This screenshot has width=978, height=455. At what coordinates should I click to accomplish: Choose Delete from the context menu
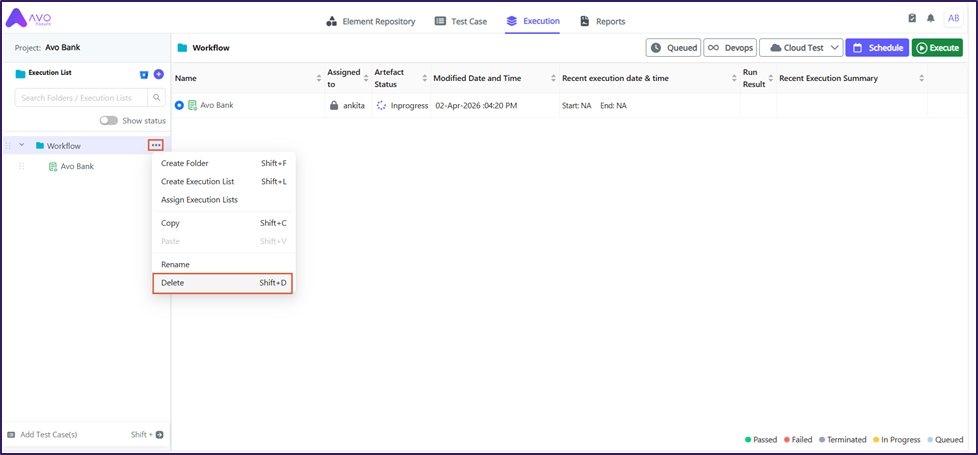click(x=222, y=283)
